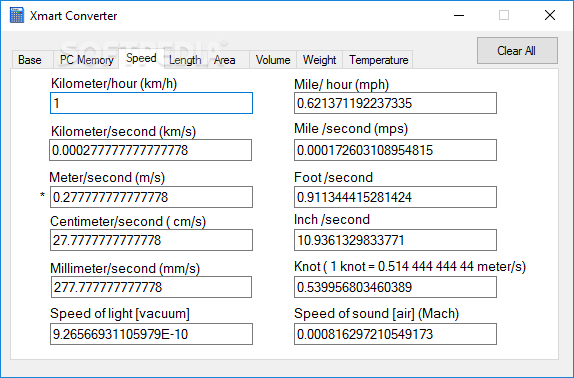The width and height of the screenshot is (574, 378).
Task: Click the Speed of sound [air] (Mach) label
Action: (376, 314)
